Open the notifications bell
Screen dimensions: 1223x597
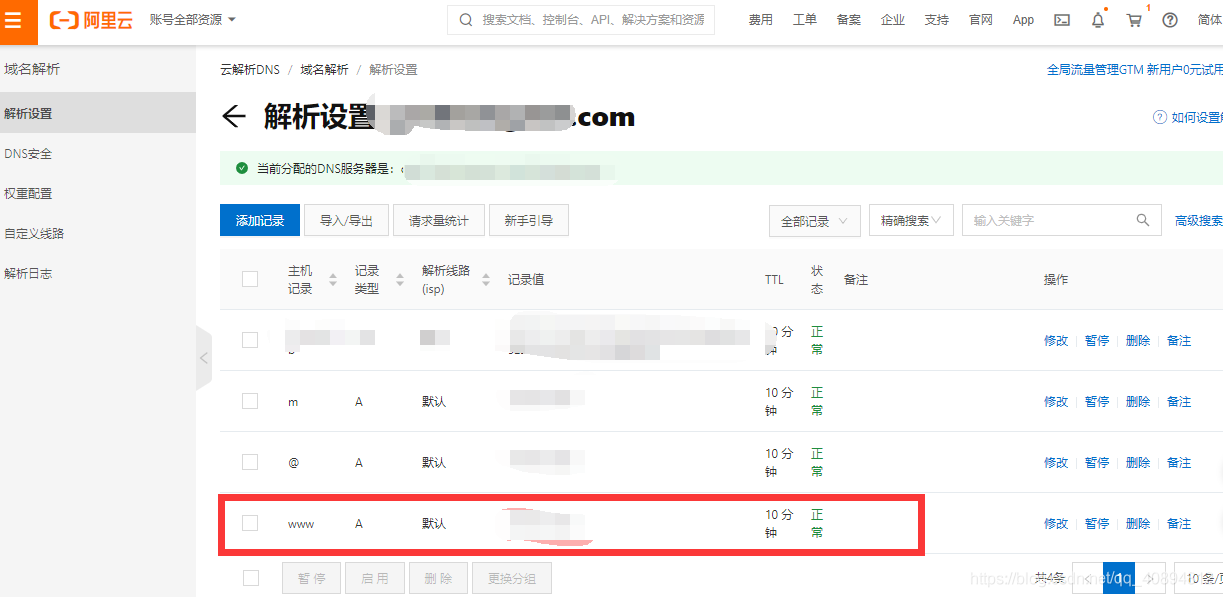tap(1098, 20)
